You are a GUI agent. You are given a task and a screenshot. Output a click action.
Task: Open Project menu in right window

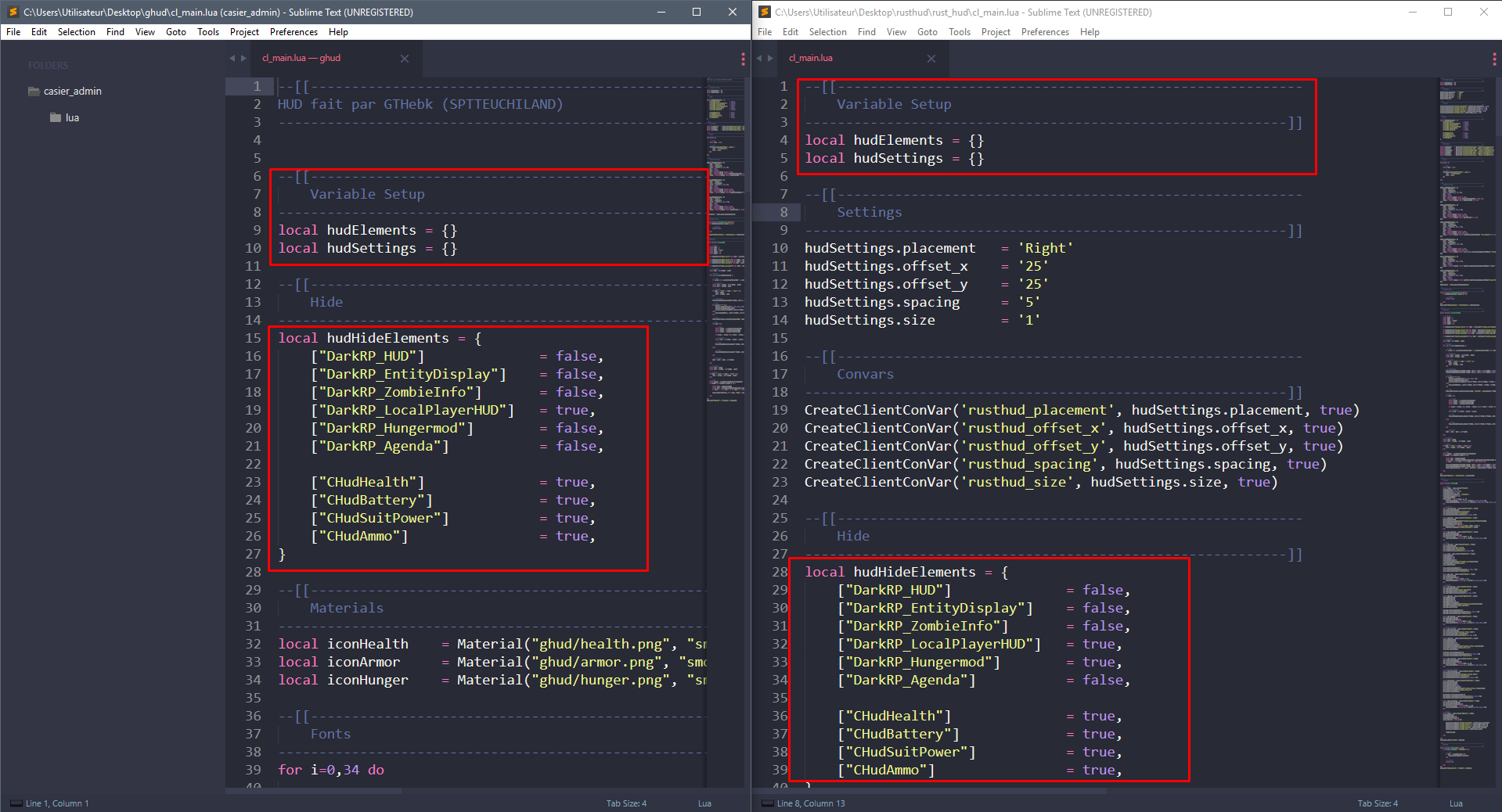(x=996, y=32)
